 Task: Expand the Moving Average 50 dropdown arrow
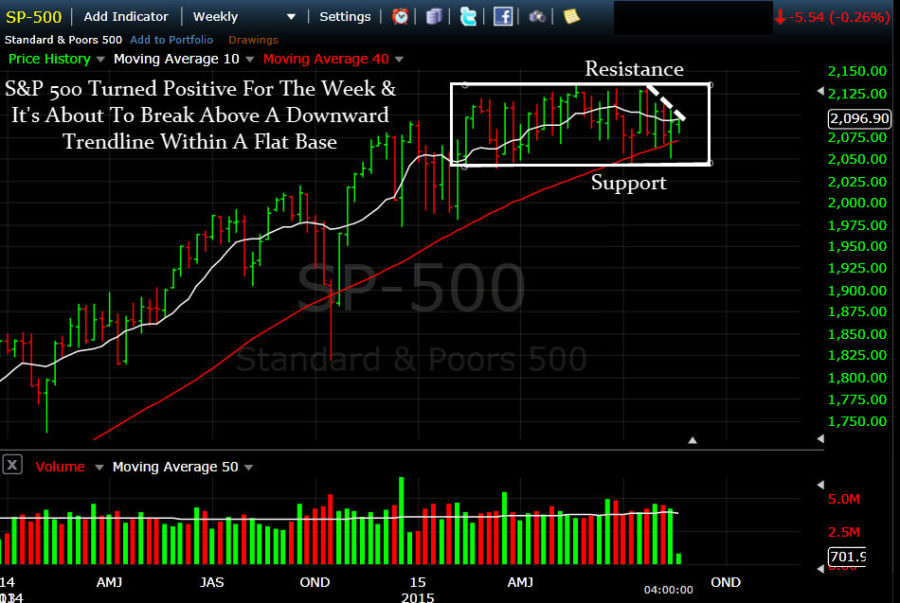click(249, 468)
